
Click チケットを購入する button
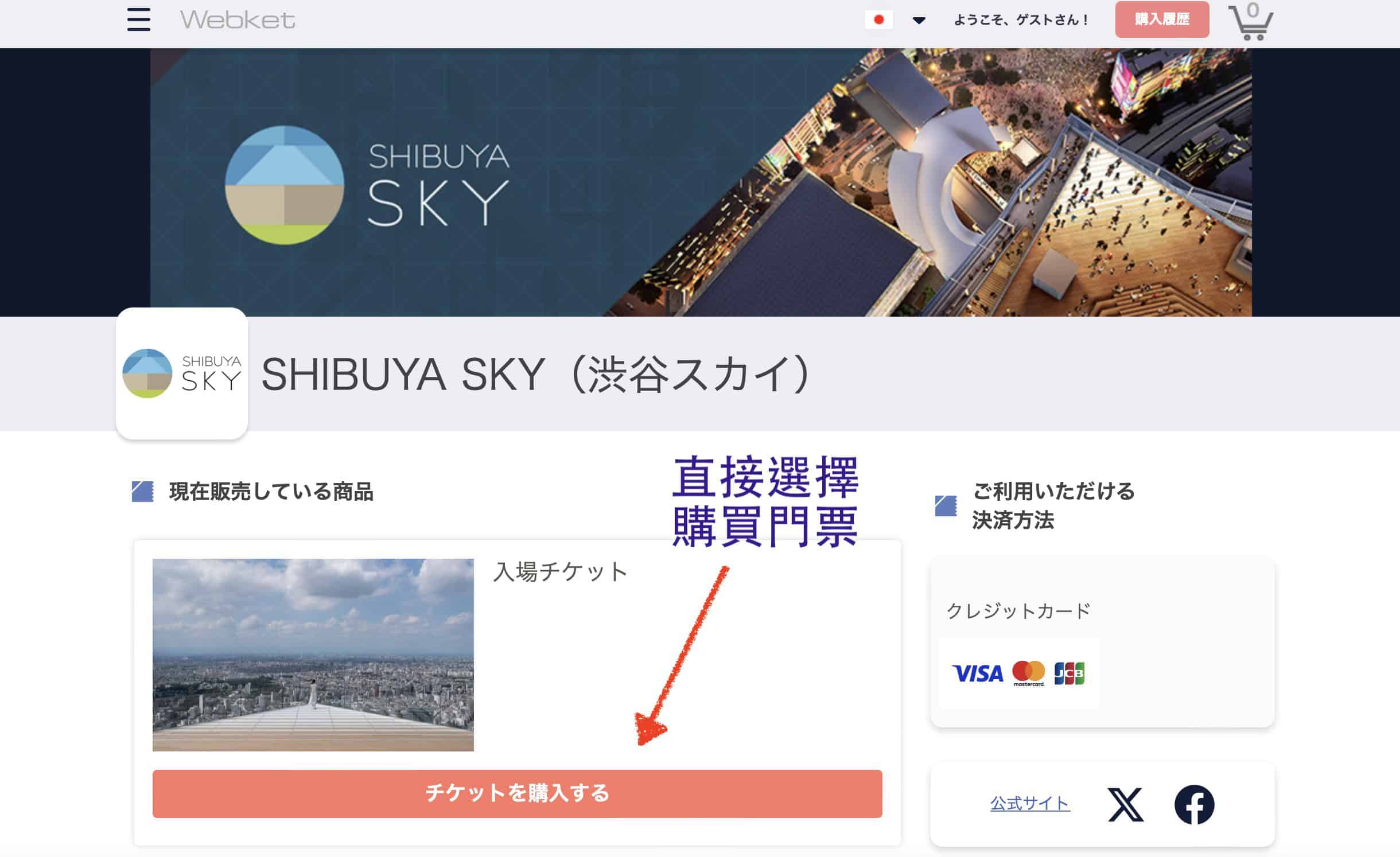click(517, 793)
